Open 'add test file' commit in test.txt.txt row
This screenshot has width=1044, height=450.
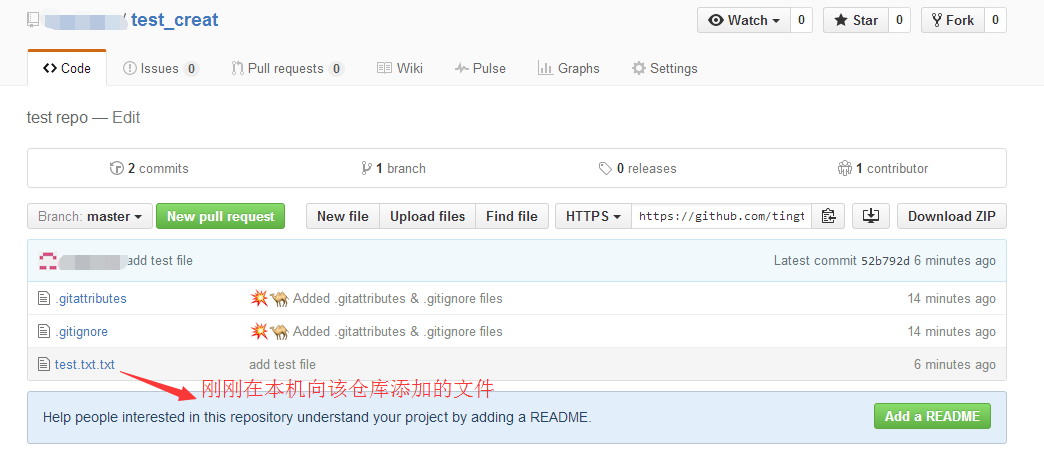[x=282, y=364]
